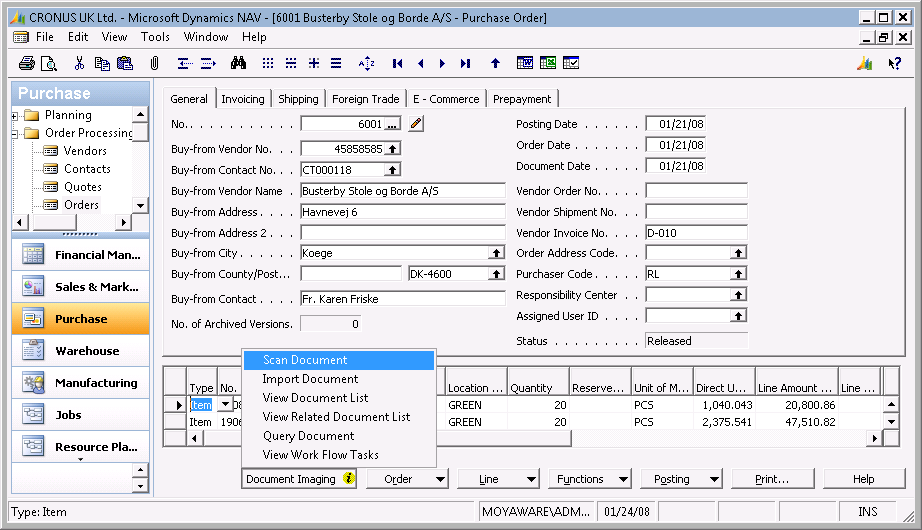Open the Jobs module
This screenshot has width=922, height=530.
[81, 415]
